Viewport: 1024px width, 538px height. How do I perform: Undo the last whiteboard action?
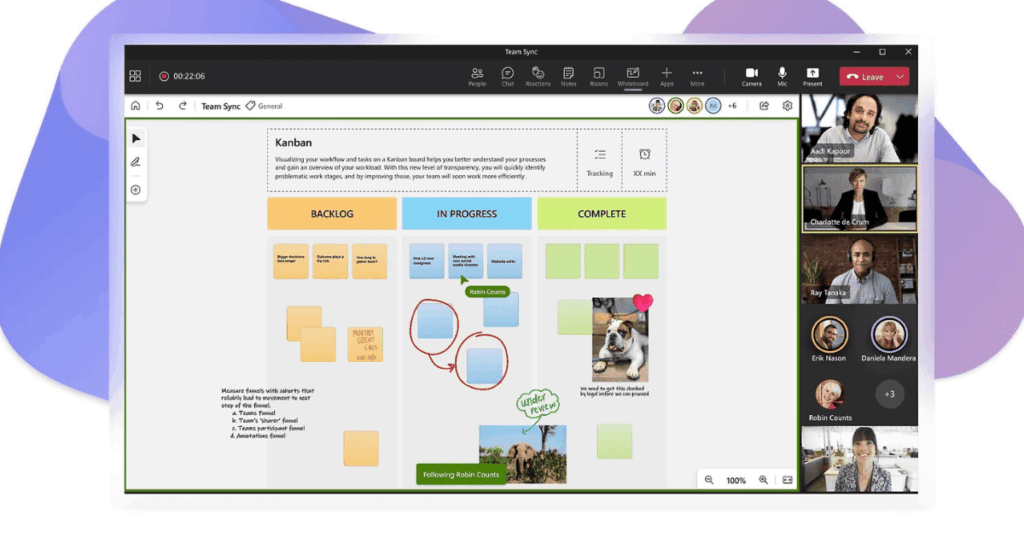(x=159, y=106)
